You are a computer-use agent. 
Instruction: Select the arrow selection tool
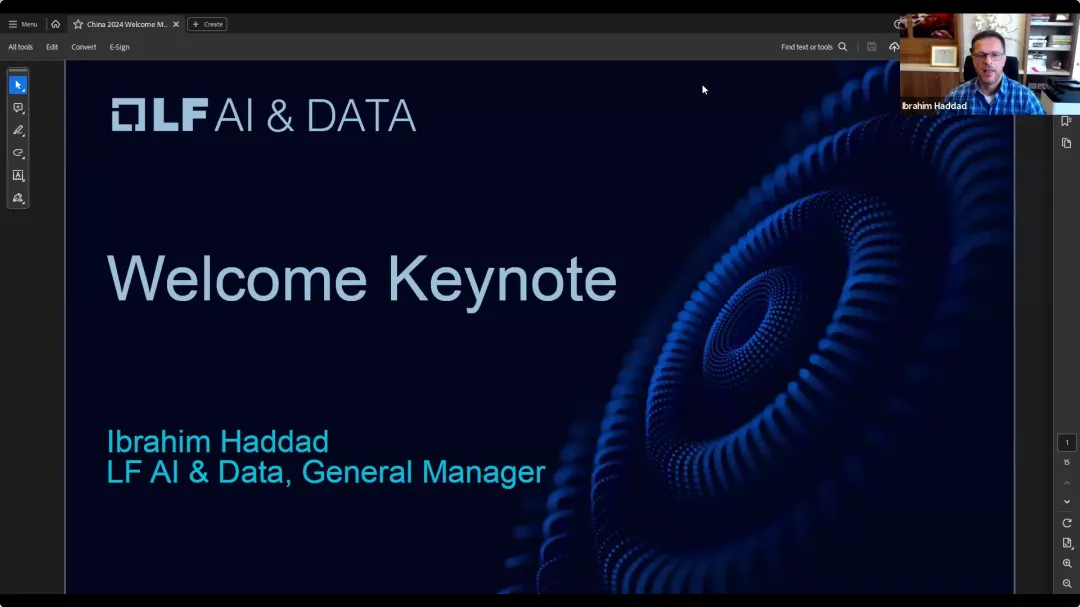(x=18, y=85)
